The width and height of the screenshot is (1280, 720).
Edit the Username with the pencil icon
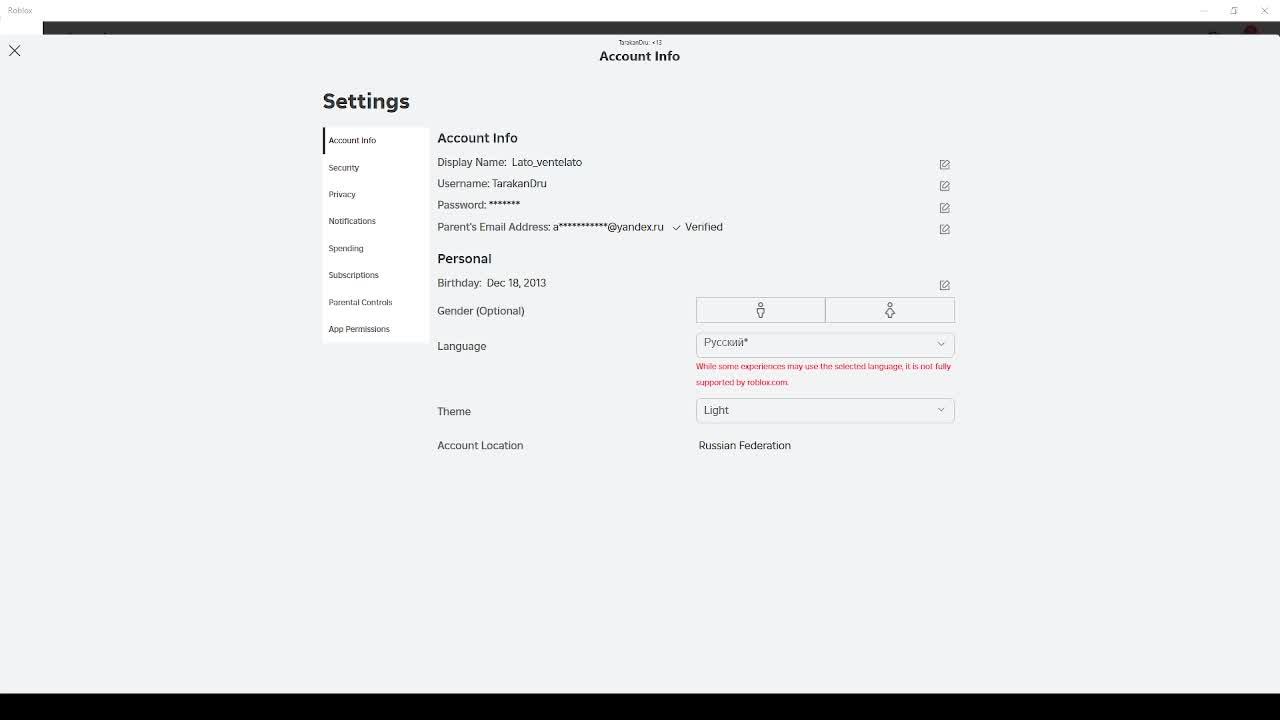pyautogui.click(x=944, y=186)
